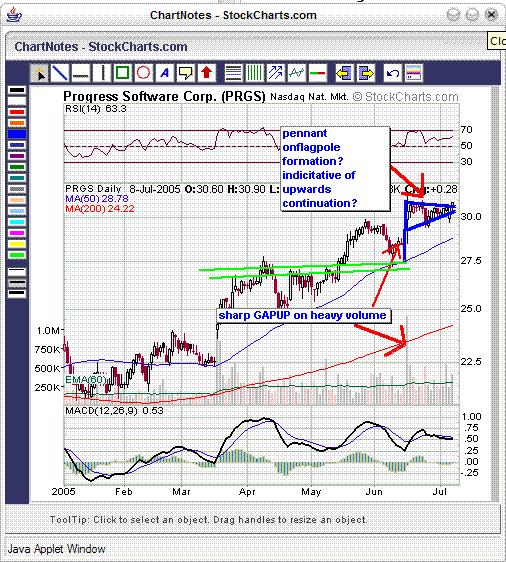Pick the black color swatch
Viewport: 506px width, 562px height.
[x=17, y=90]
